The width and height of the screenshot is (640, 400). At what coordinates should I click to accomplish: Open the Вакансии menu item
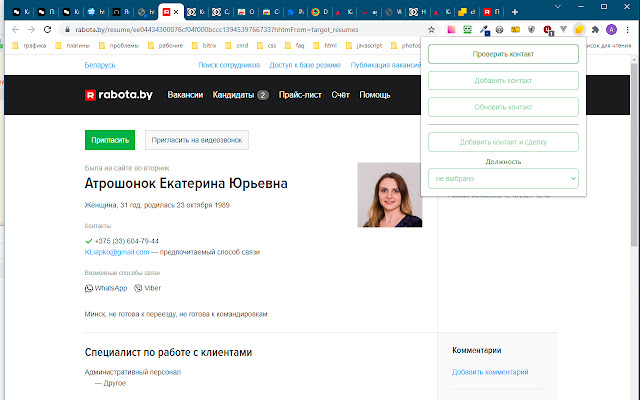coord(187,95)
